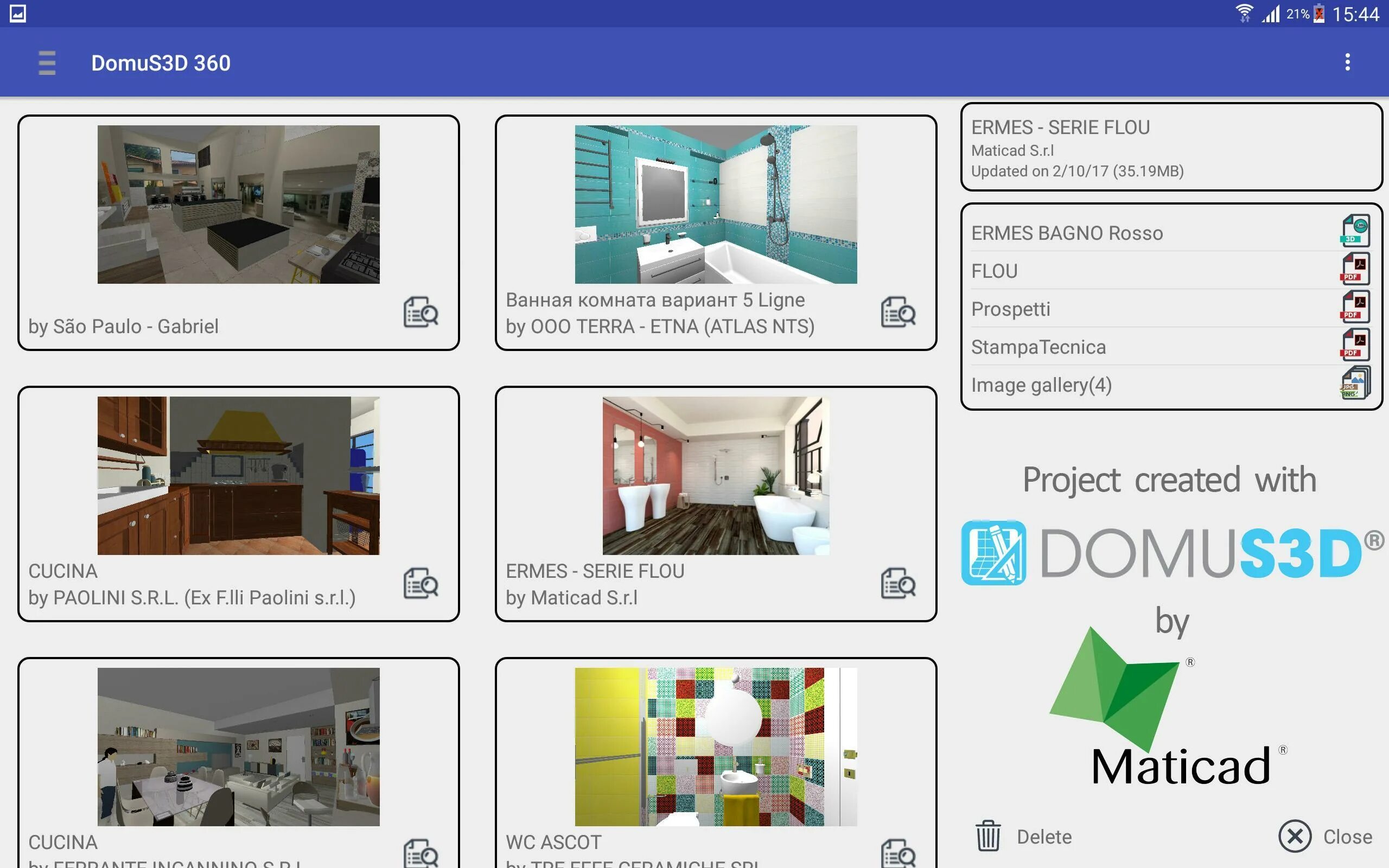Open the FLOU PDF document icon

(1355, 269)
